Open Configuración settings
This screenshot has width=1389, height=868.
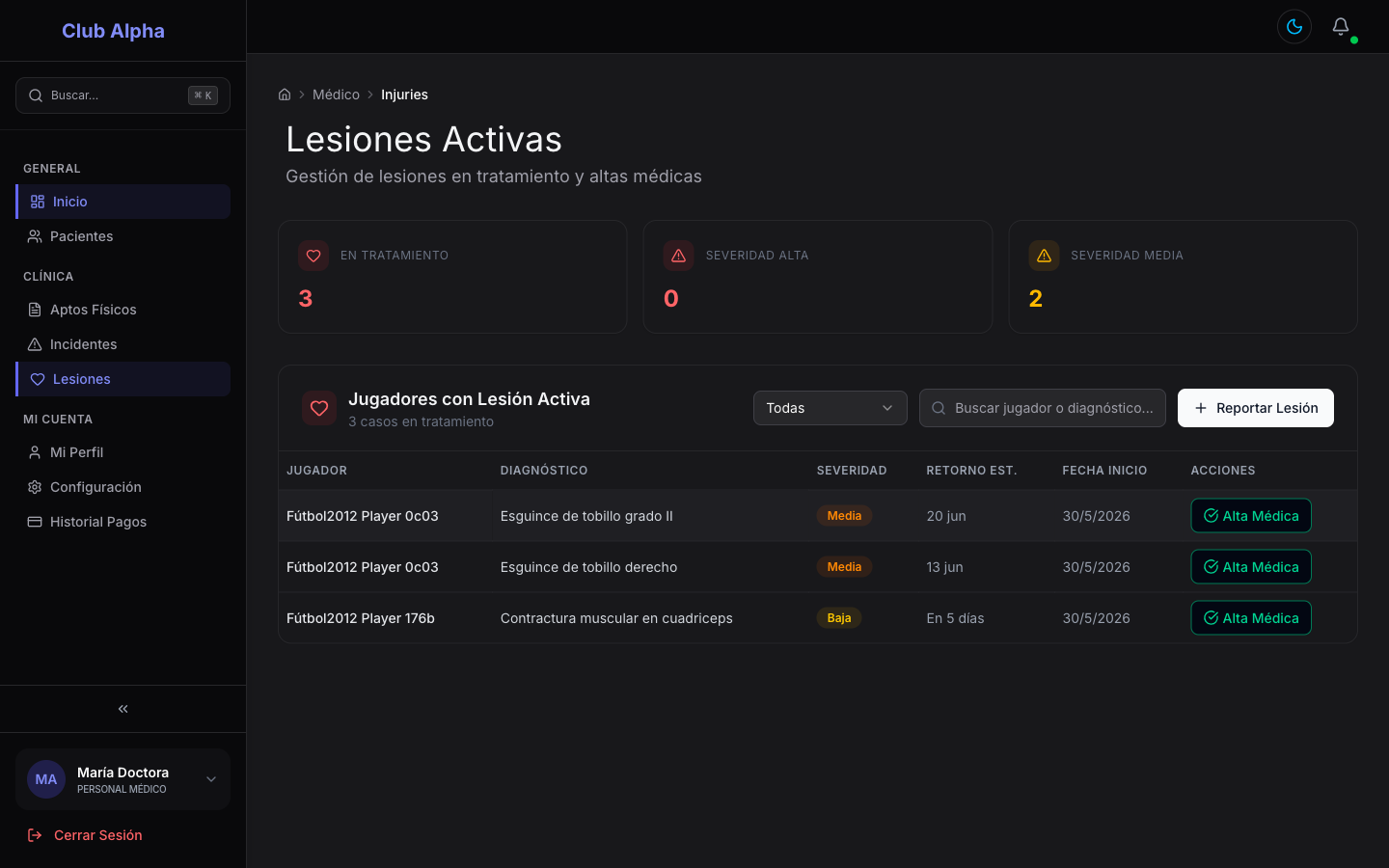[x=123, y=487]
